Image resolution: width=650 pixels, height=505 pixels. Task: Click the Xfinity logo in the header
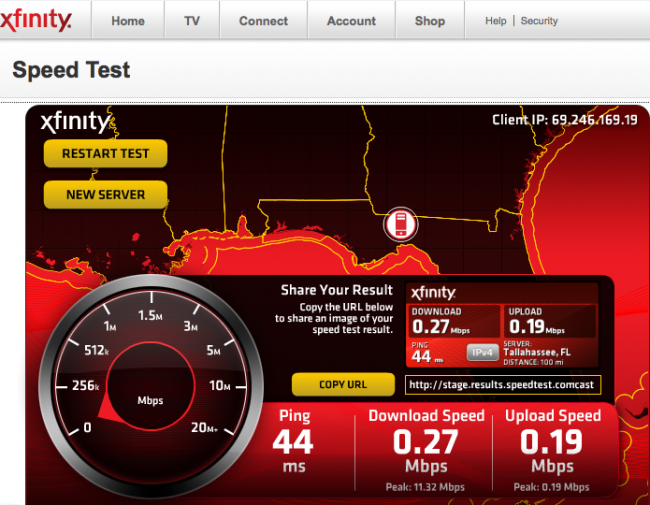[36, 20]
